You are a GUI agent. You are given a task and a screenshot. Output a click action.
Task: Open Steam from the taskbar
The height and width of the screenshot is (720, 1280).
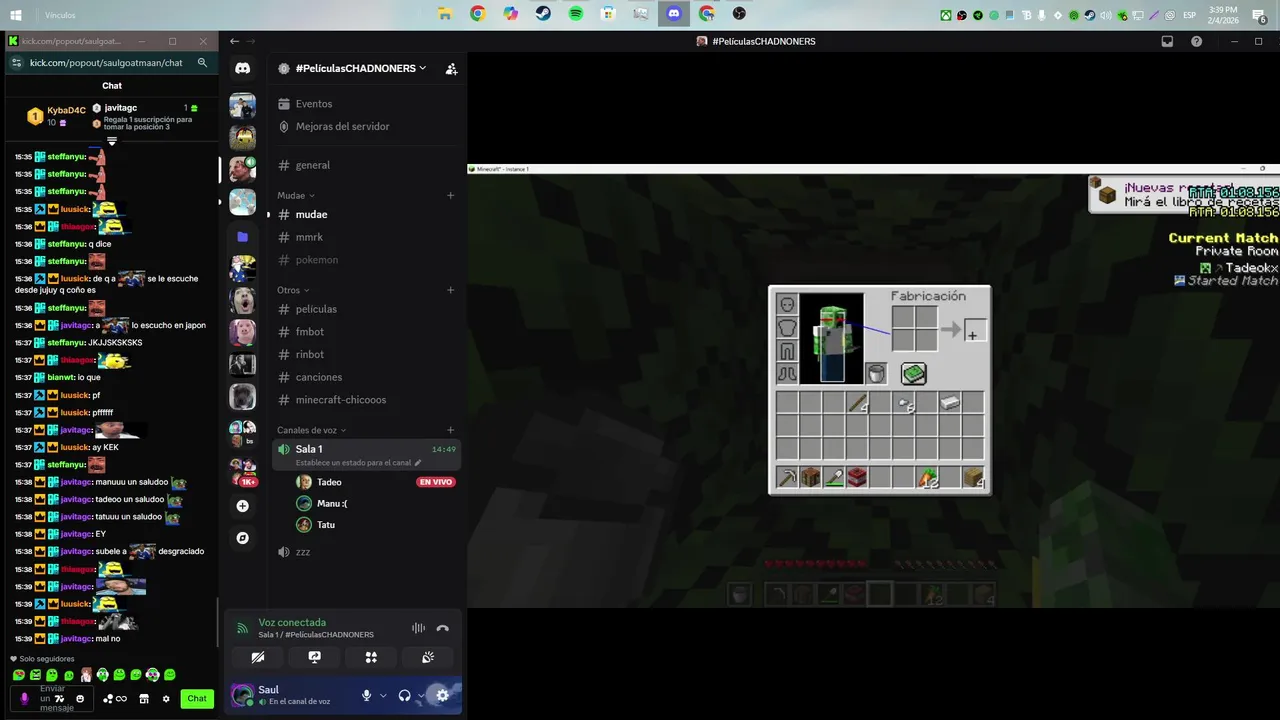click(542, 14)
